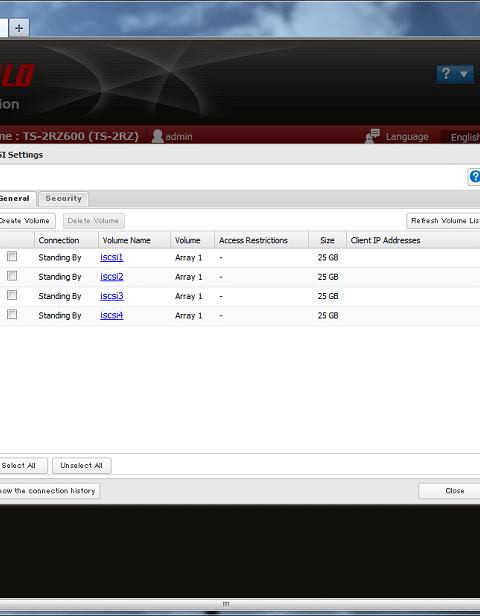
Task: Check the box for the iscsi2 row
Action: click(12, 276)
